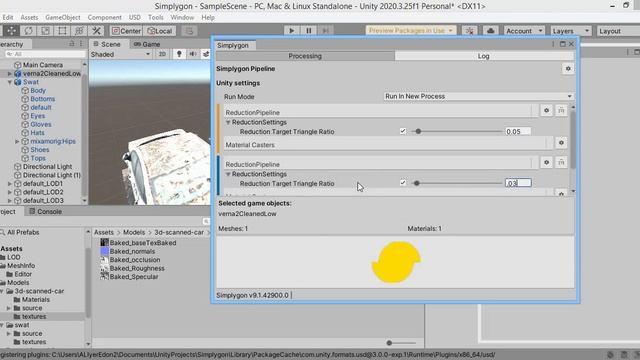Delete the first ReductionPipeline
The height and width of the screenshot is (360, 640).
click(561, 110)
